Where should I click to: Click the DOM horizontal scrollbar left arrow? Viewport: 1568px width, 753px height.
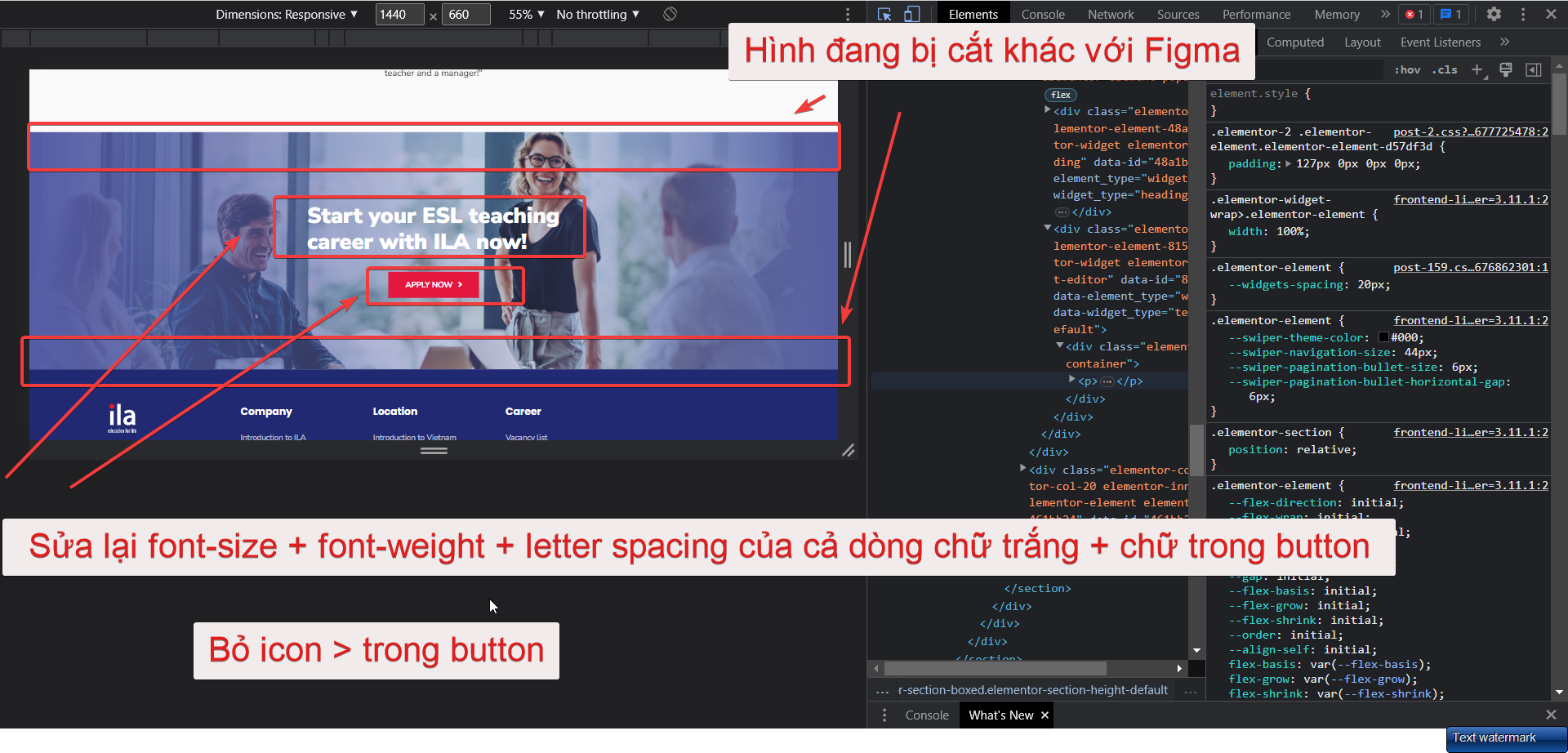[876, 668]
